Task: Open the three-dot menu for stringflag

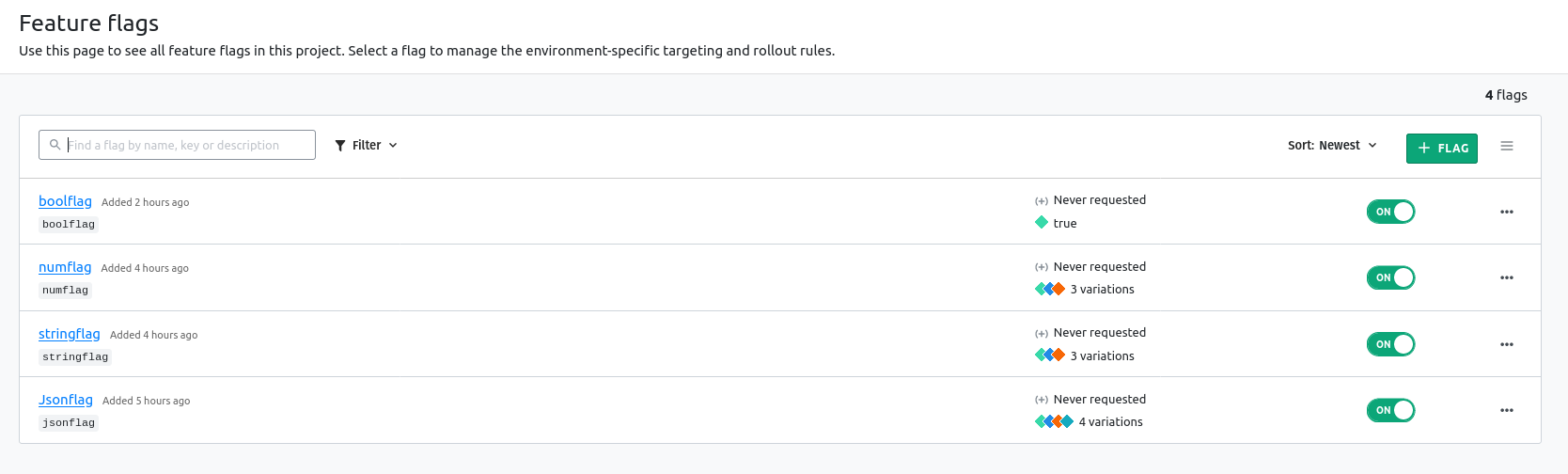Action: click(1506, 344)
